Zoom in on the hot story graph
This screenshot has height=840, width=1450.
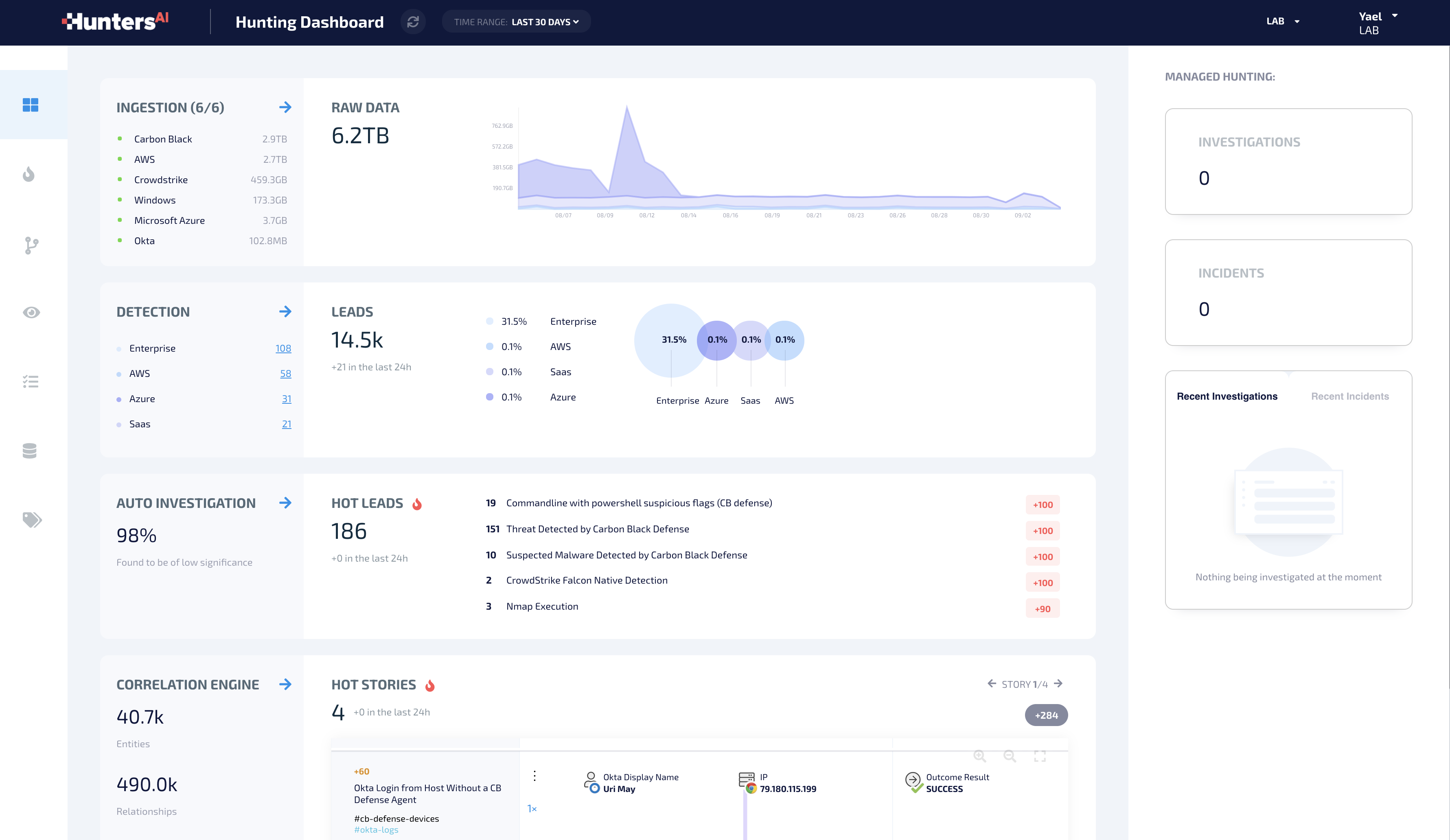(979, 756)
